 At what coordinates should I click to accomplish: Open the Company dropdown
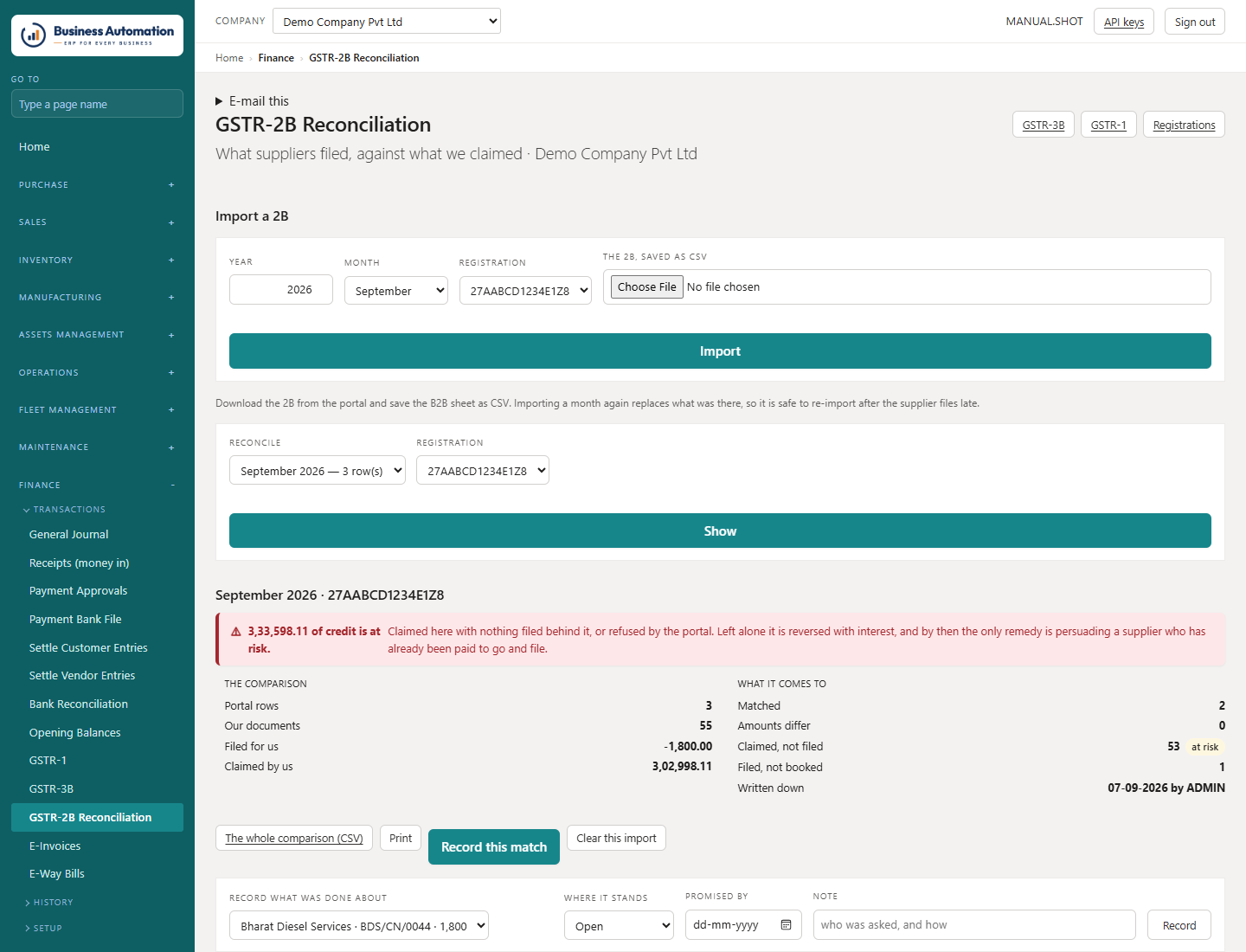click(x=387, y=22)
